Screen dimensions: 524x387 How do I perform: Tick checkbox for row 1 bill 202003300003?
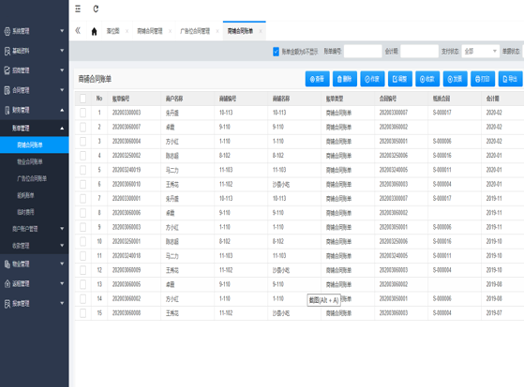[x=83, y=113]
